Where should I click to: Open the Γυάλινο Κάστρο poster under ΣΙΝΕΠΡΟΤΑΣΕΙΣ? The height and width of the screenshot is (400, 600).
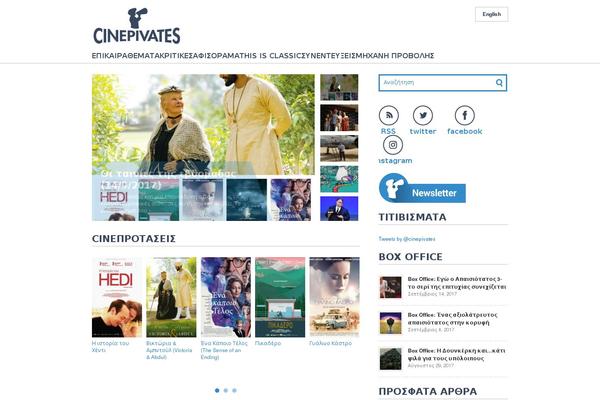pos(334,297)
